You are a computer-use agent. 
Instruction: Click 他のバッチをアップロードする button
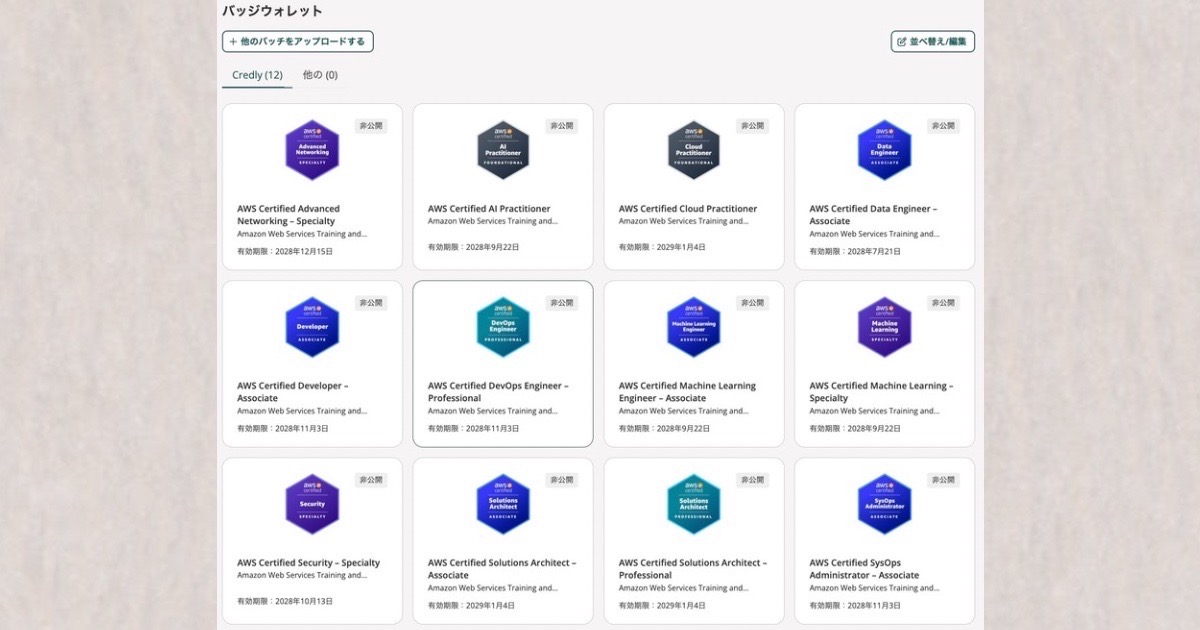[x=298, y=42]
